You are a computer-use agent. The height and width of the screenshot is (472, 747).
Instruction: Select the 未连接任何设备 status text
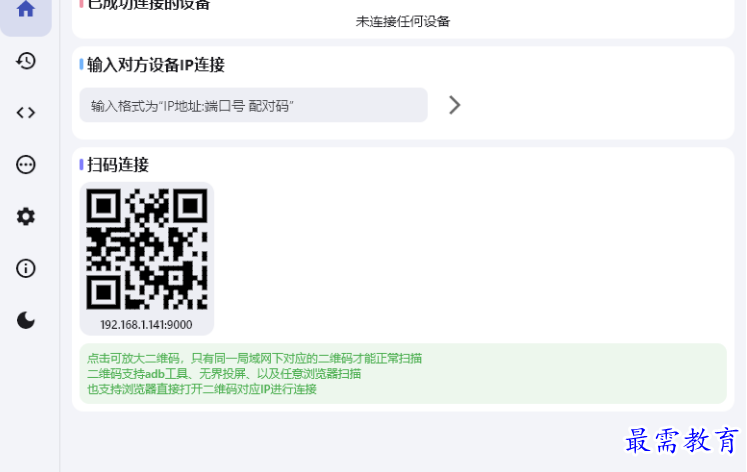[403, 21]
